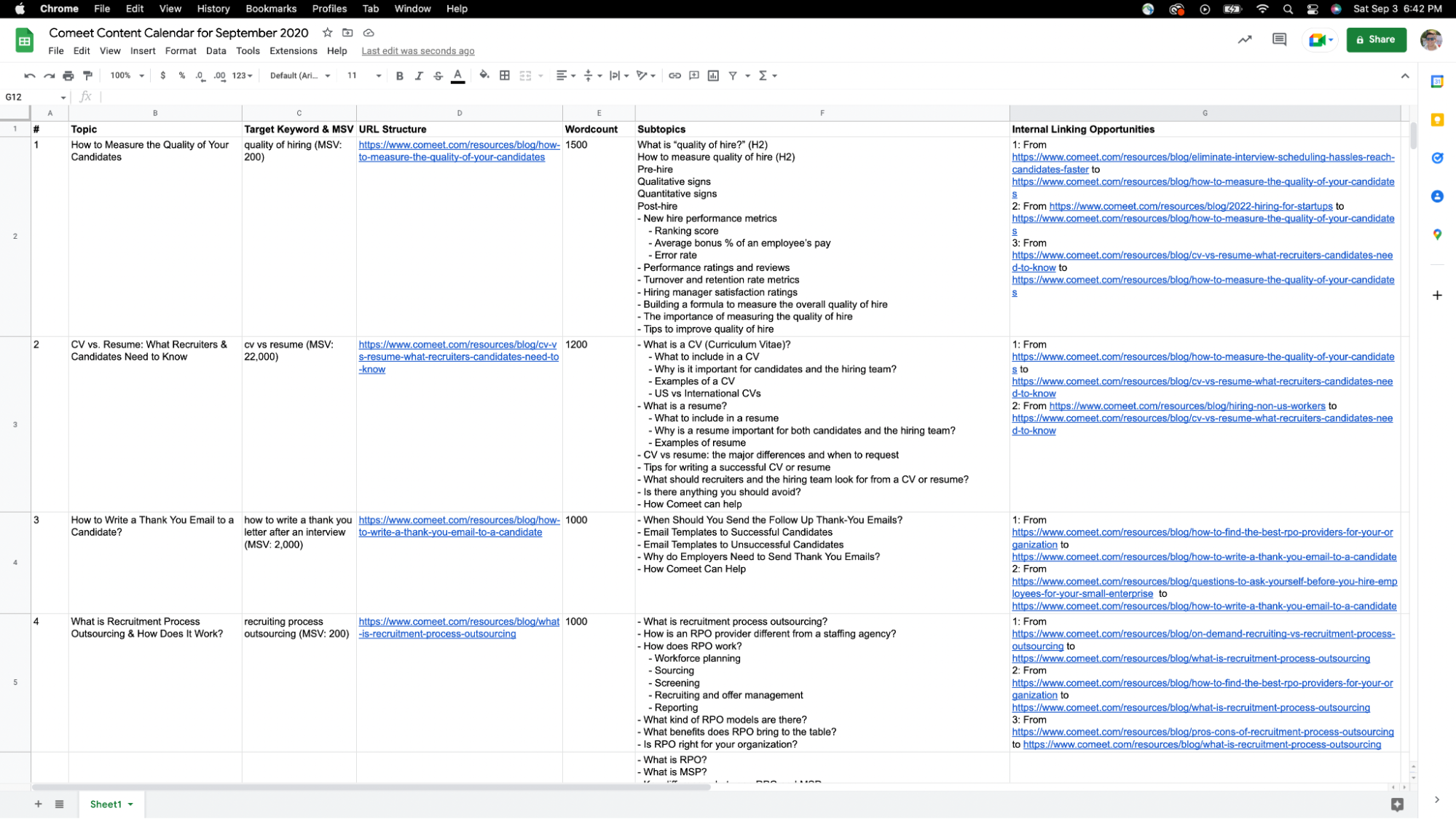Open the Tools menu
The height and width of the screenshot is (819, 1456).
248,51
